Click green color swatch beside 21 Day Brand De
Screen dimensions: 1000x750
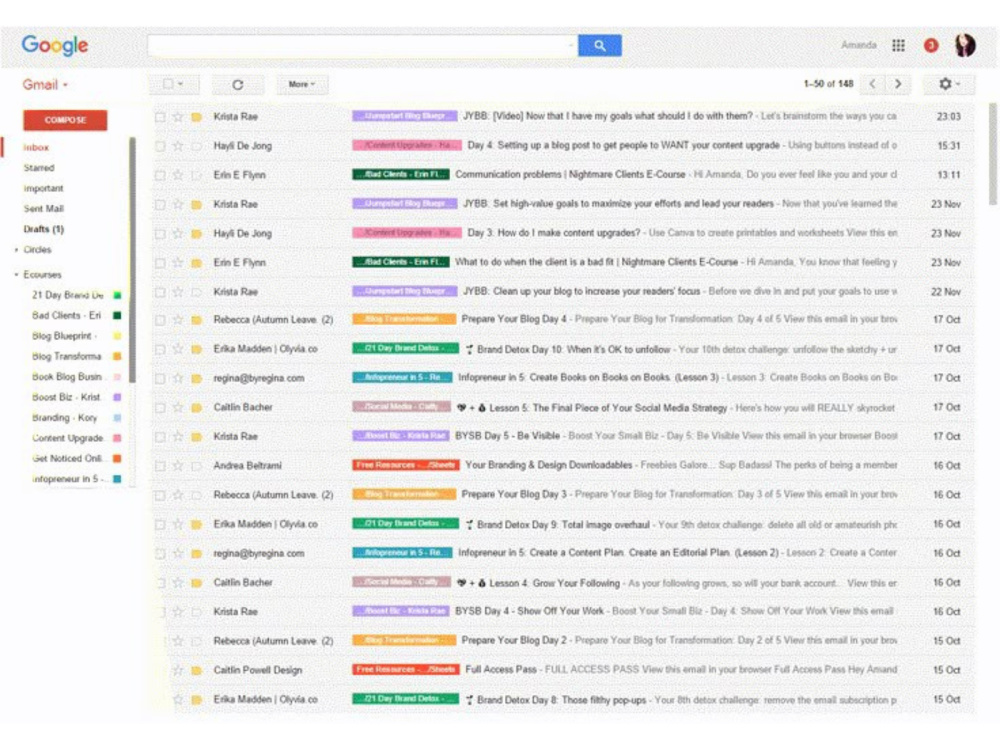coord(117,295)
